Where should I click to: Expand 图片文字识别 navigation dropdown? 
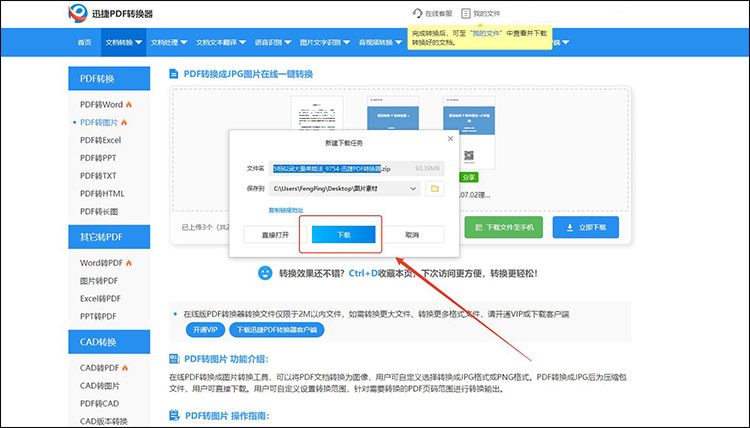click(x=325, y=42)
